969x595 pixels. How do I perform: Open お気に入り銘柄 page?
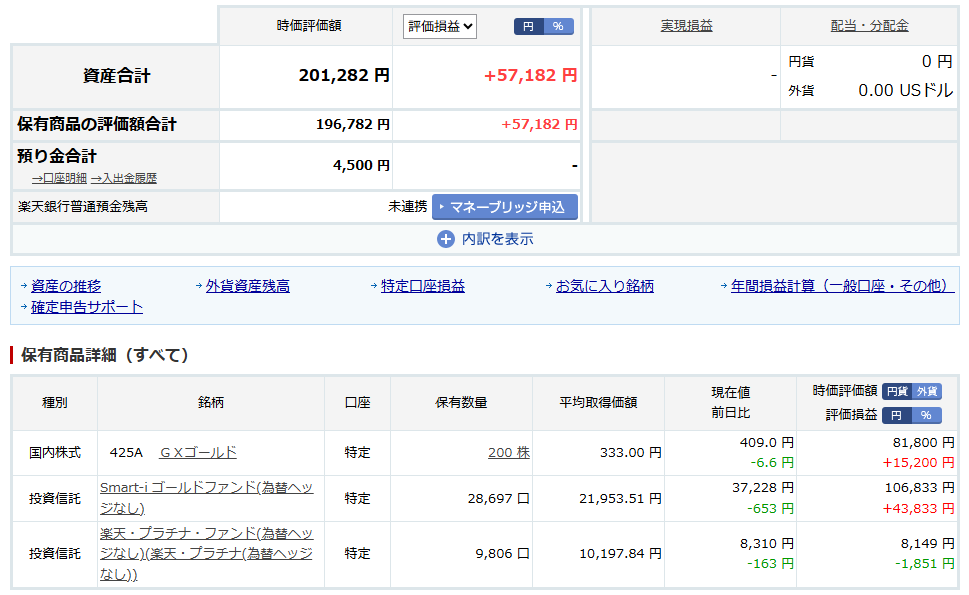[x=604, y=286]
